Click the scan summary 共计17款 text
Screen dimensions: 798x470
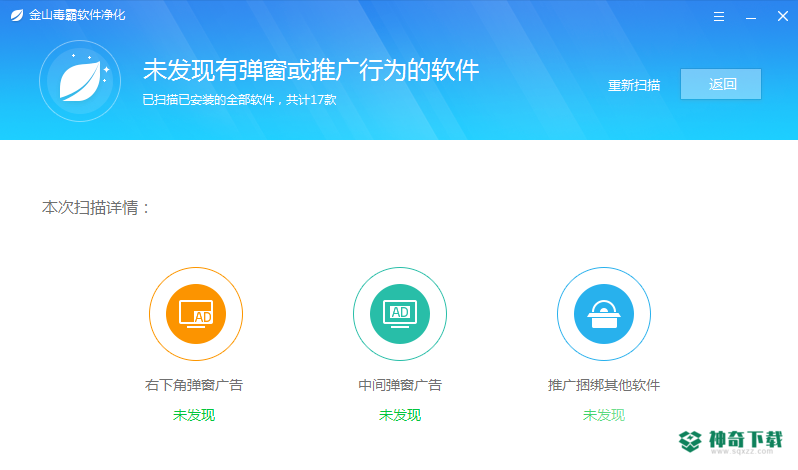[311, 100]
